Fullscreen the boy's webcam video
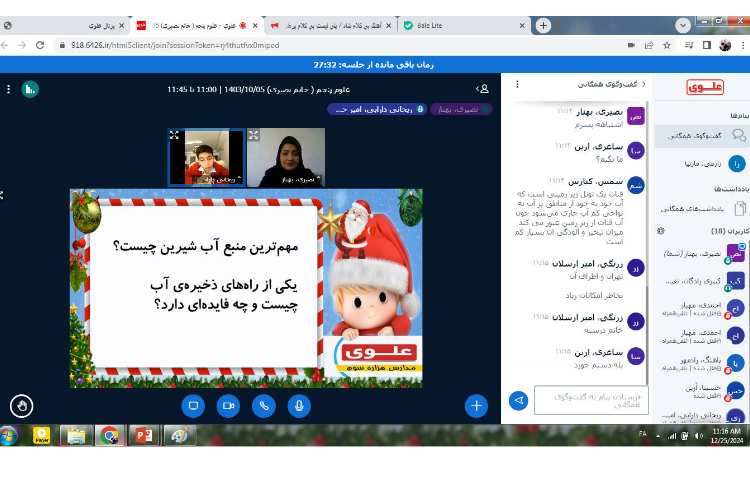This screenshot has width=750, height=480. point(175,135)
